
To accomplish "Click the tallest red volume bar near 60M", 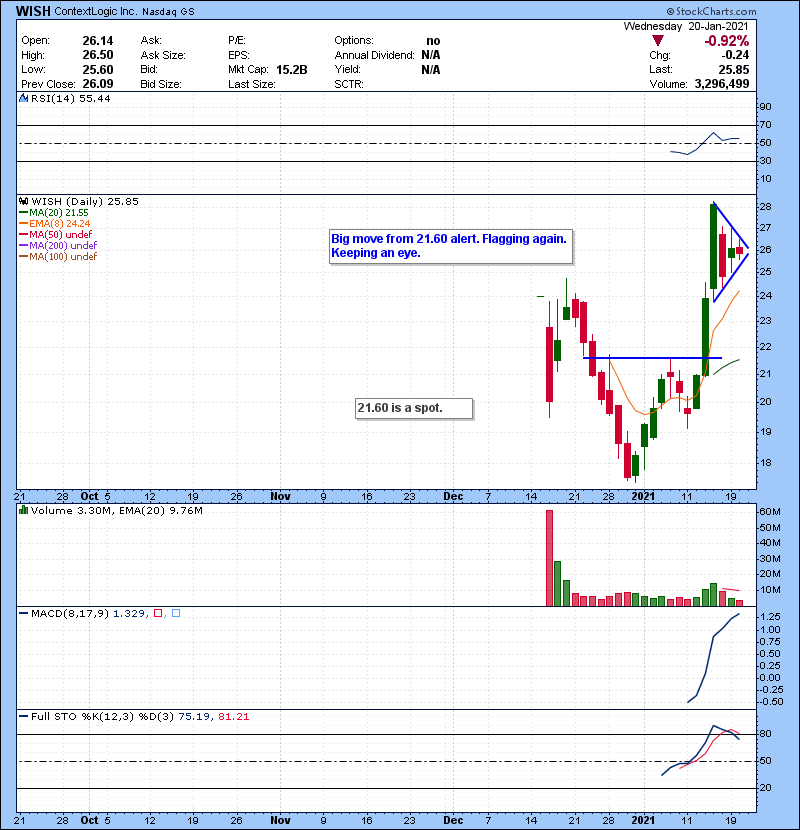I will [x=549, y=558].
